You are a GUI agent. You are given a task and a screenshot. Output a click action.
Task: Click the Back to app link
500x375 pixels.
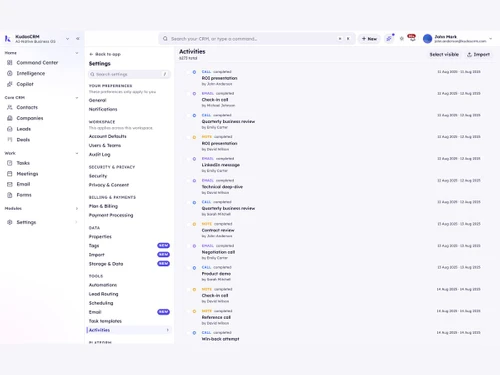105,54
